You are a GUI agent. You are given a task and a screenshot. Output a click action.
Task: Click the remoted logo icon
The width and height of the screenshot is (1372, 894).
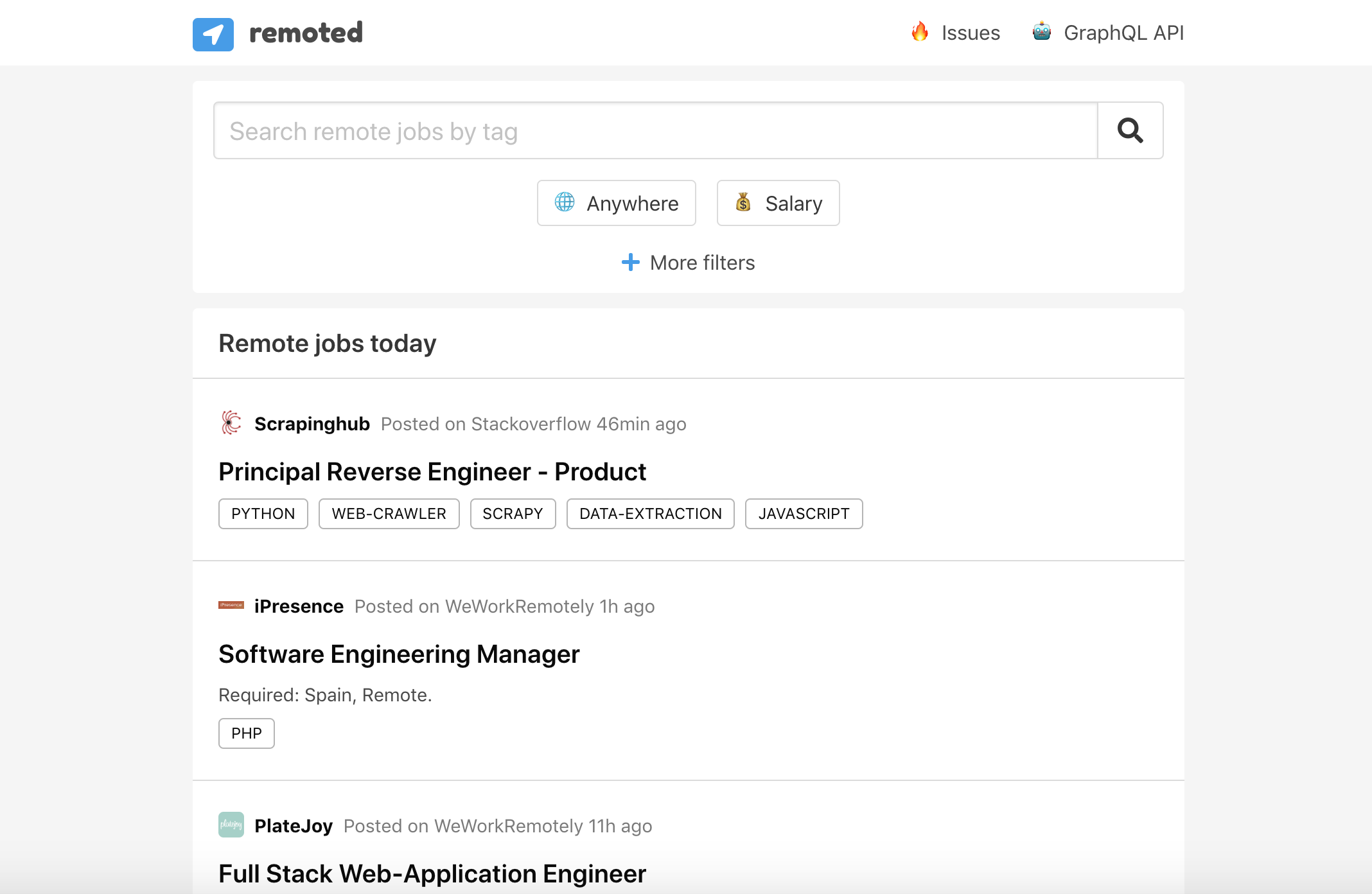213,33
